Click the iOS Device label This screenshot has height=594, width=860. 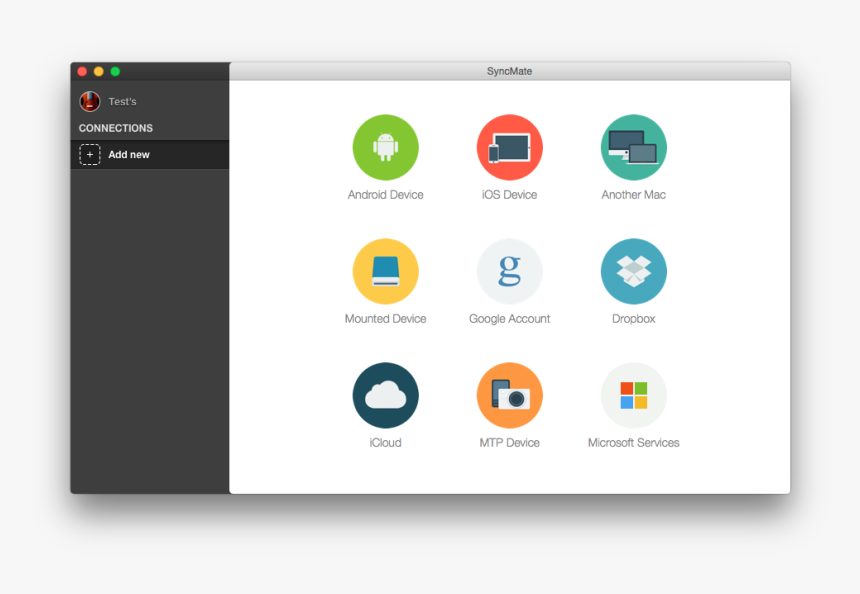pos(510,195)
